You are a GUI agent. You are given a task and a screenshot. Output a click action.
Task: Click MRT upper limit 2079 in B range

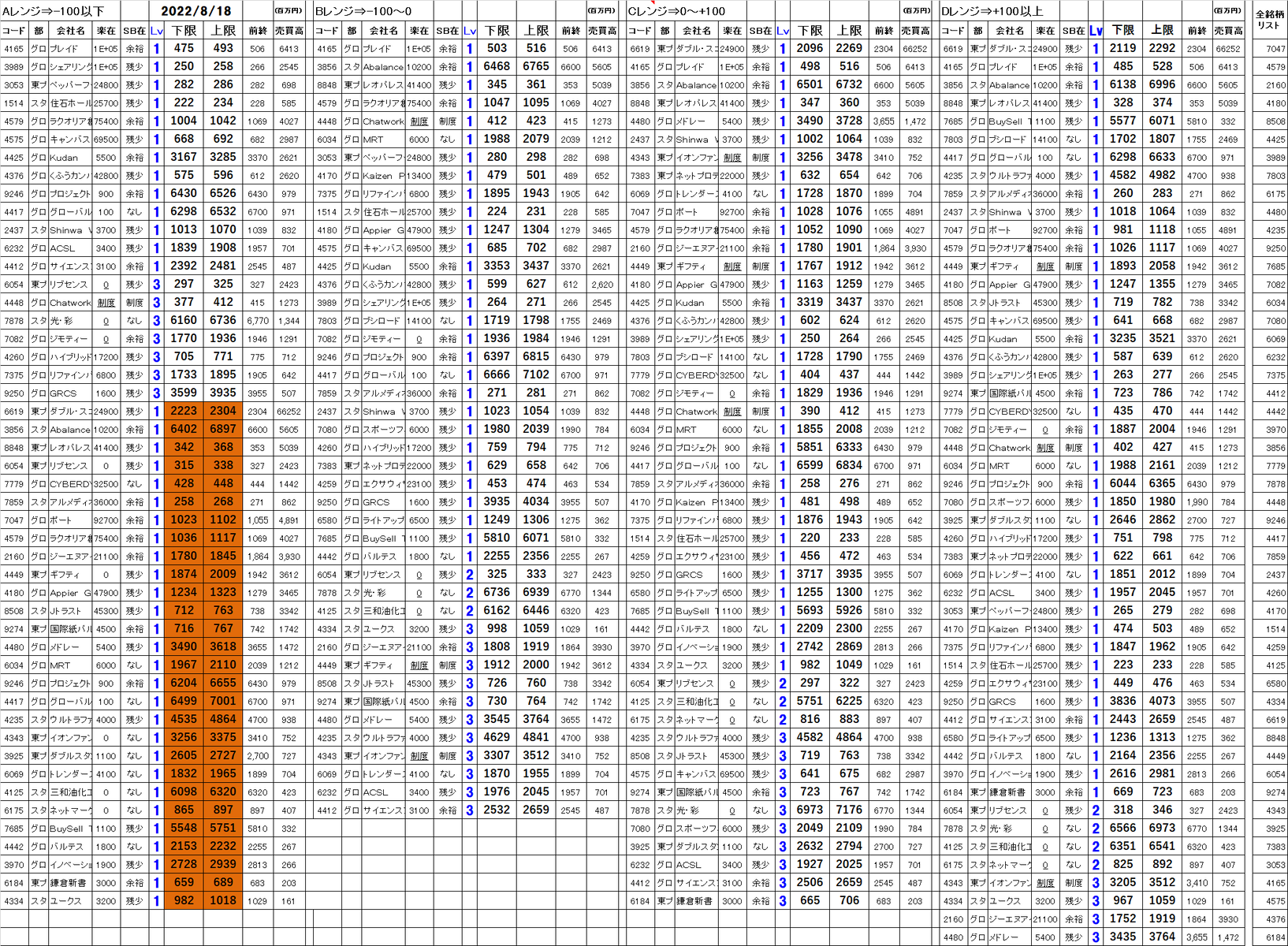point(536,139)
